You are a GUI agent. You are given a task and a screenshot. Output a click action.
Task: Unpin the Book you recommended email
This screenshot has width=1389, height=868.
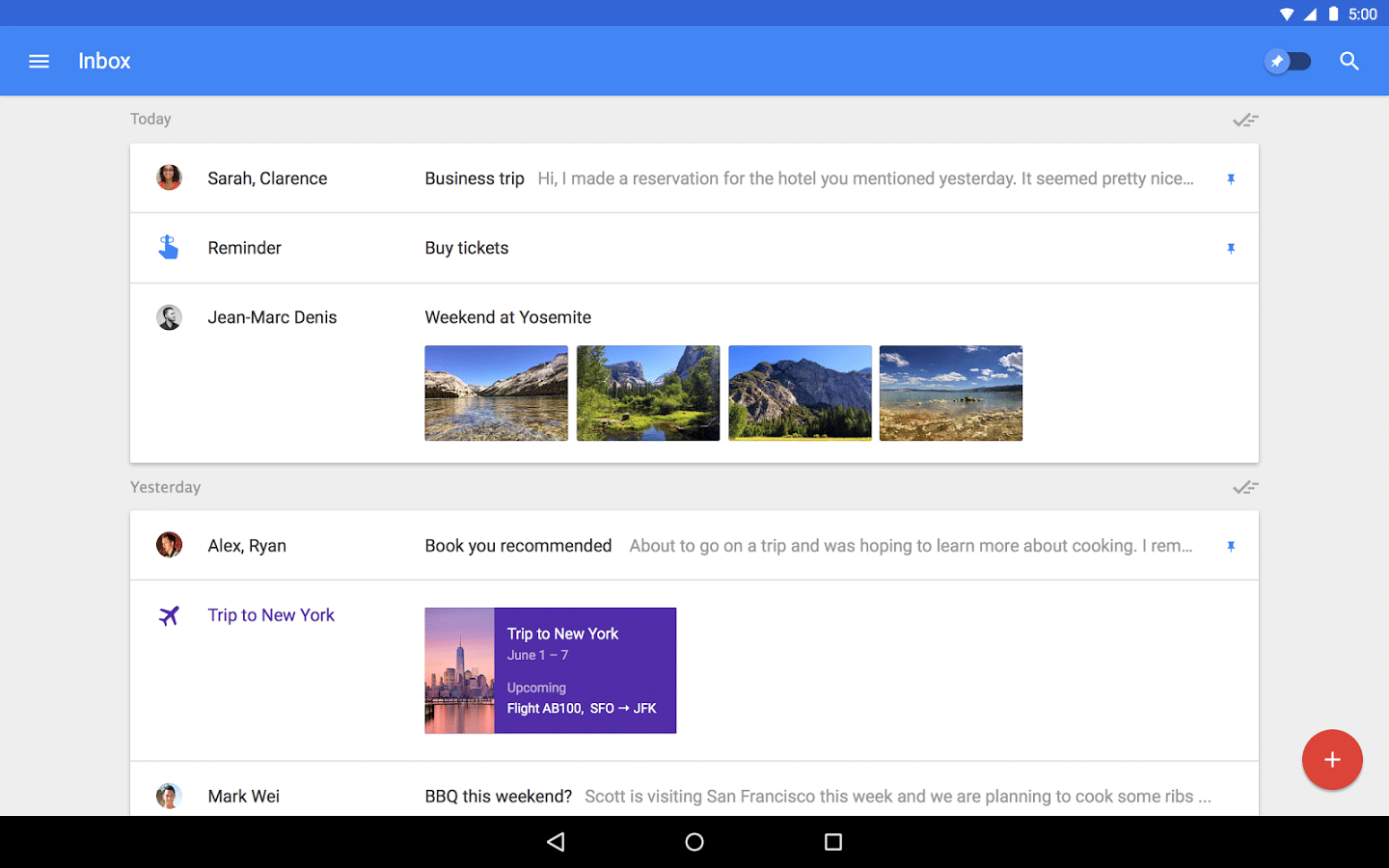1231,546
